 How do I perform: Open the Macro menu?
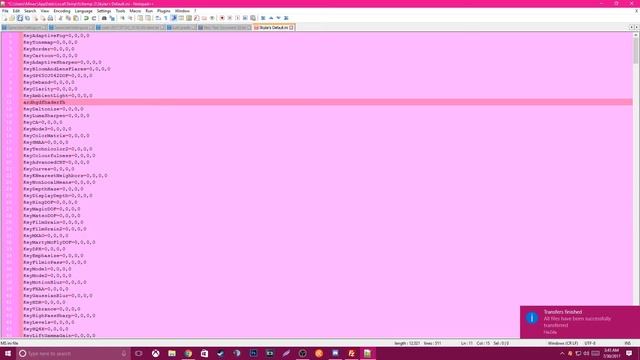click(x=135, y=11)
